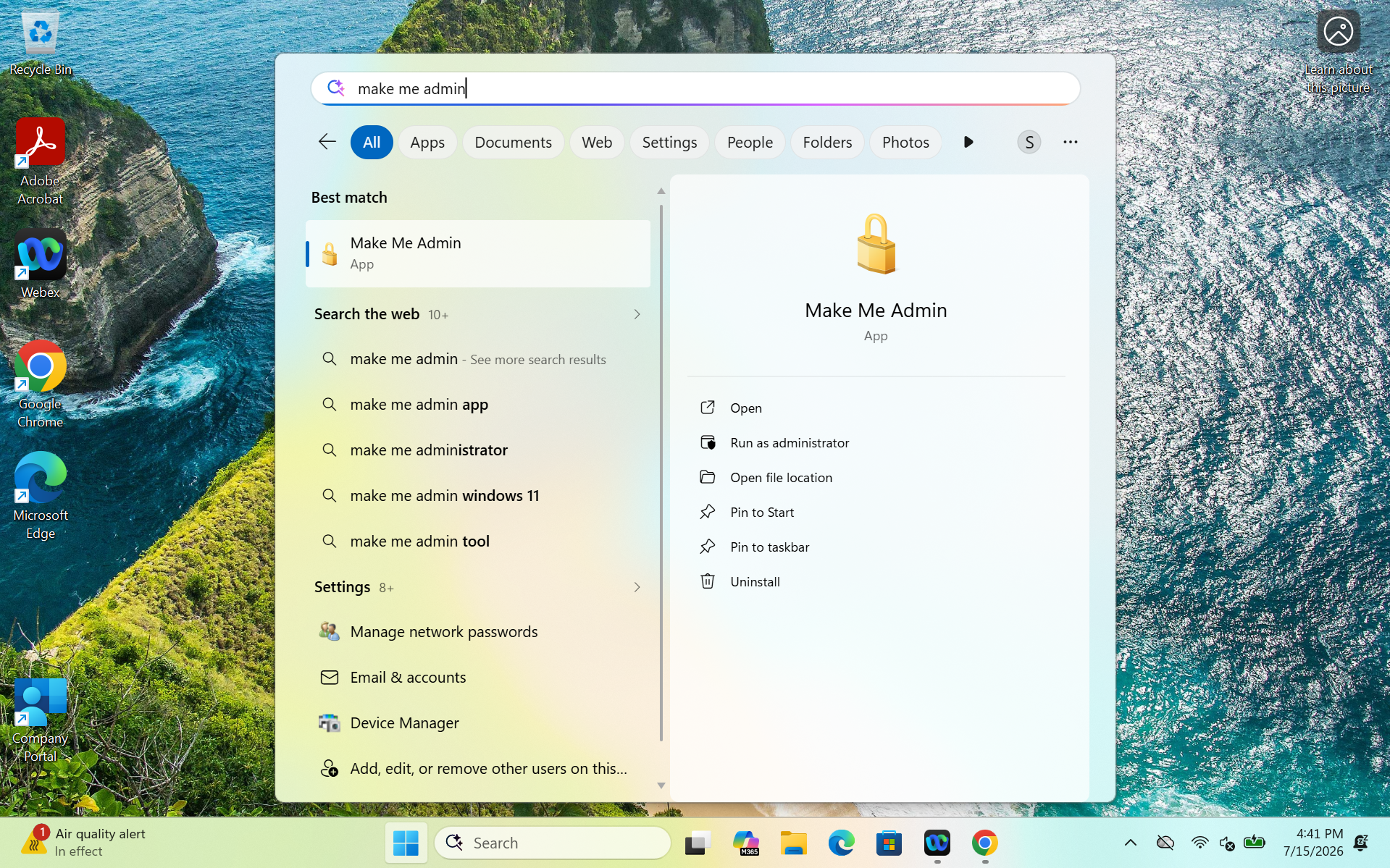Open Microsoft Store from the taskbar

[889, 843]
